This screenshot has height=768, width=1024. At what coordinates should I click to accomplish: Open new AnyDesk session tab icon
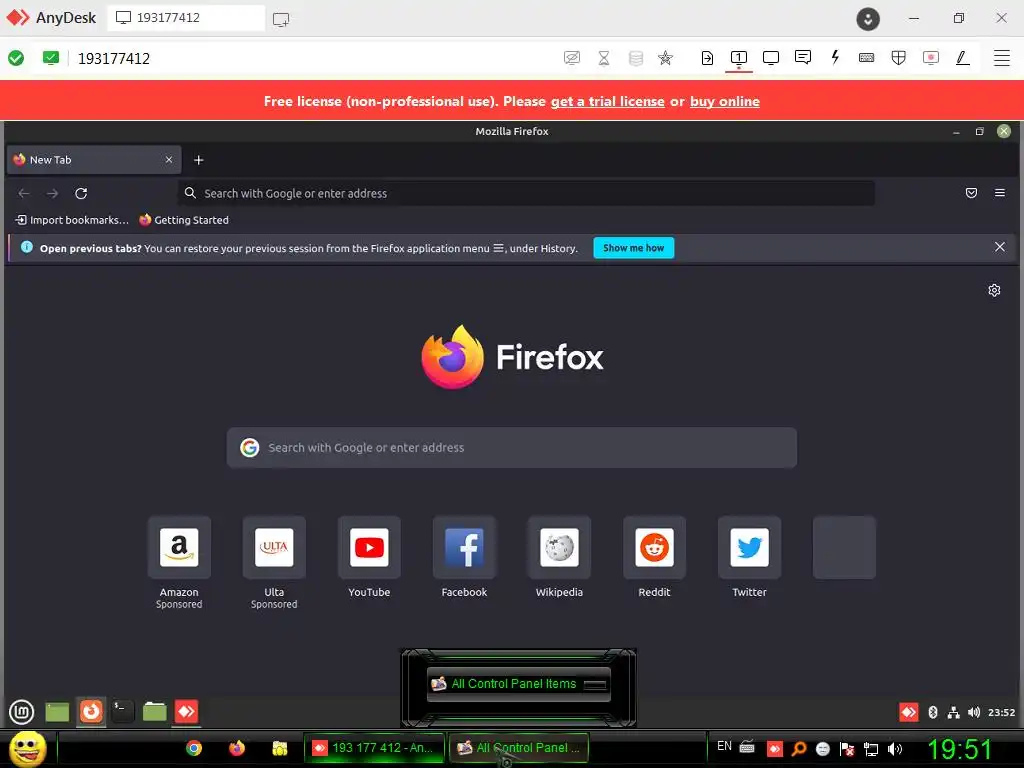[281, 20]
